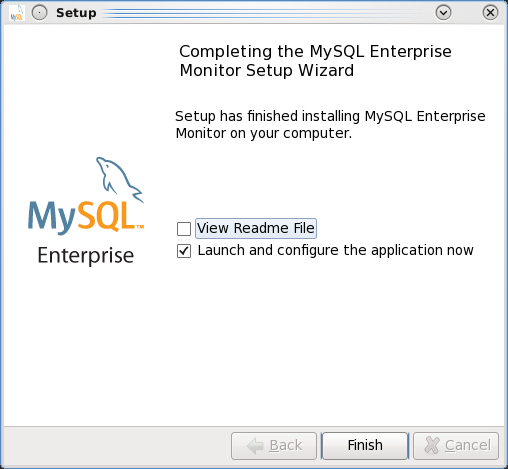This screenshot has height=469, width=508.
Task: Click the Completing the MySQL Enterprise Monitor heading
Action: click(315, 61)
